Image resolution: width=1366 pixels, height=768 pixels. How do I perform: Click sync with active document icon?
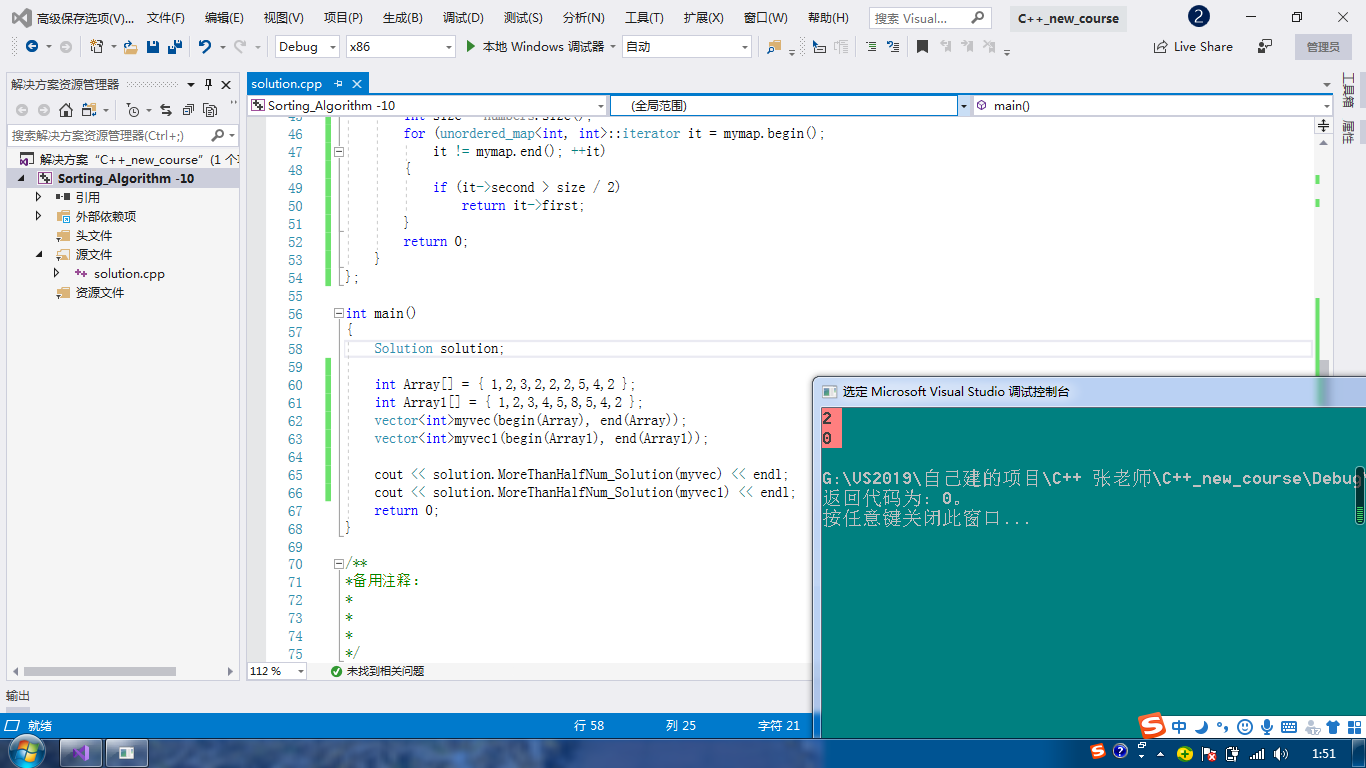click(166, 110)
